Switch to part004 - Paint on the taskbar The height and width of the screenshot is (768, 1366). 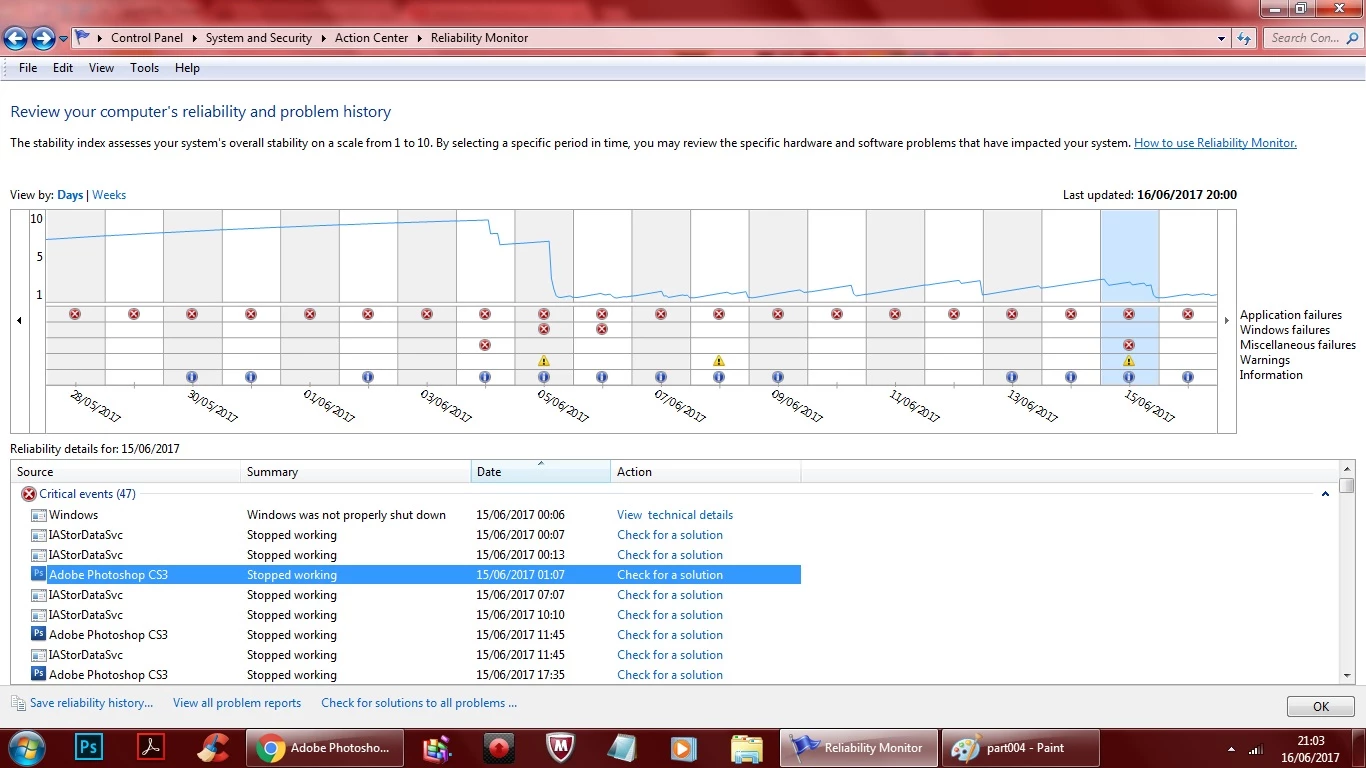1020,747
